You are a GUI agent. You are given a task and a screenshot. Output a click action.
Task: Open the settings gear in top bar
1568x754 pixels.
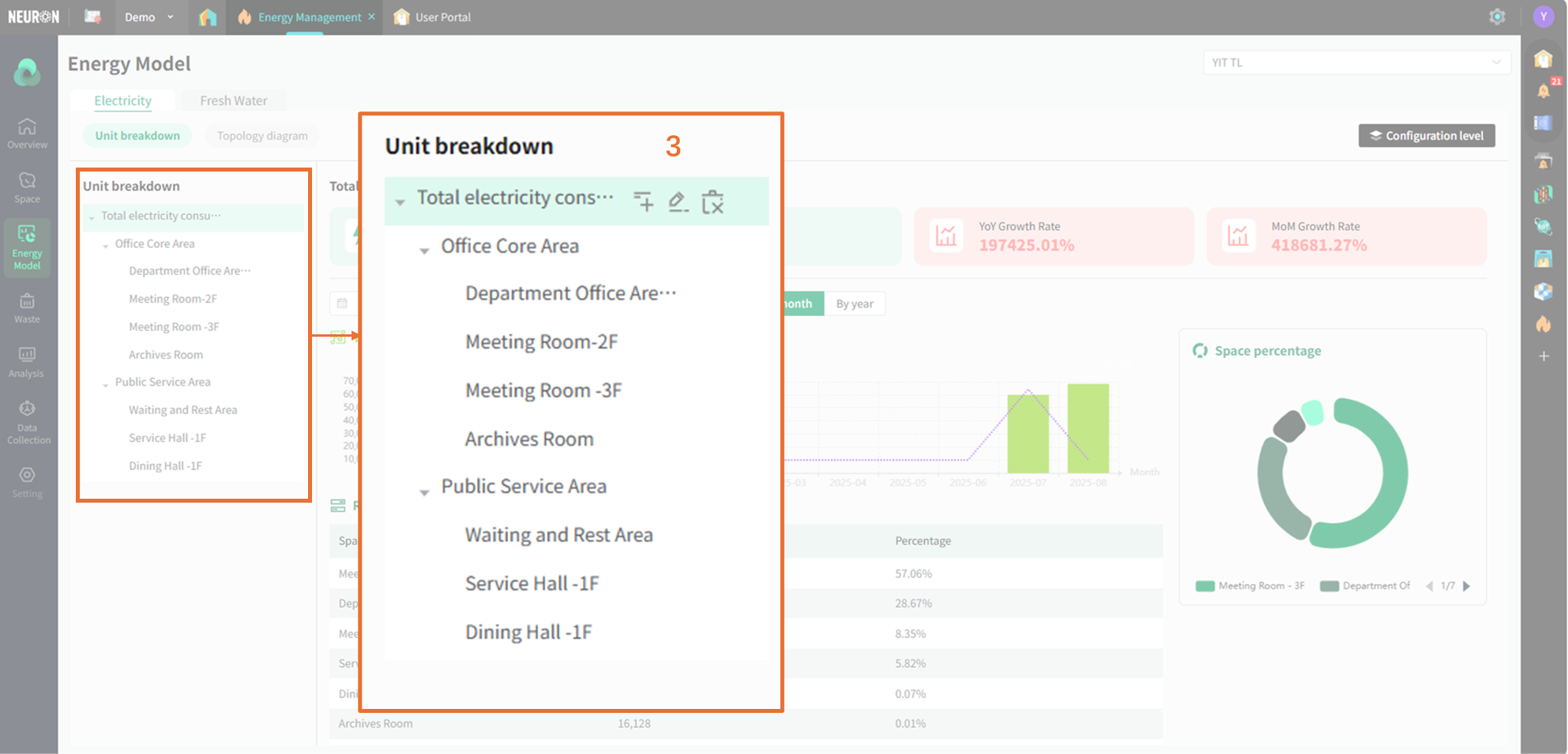[1497, 17]
